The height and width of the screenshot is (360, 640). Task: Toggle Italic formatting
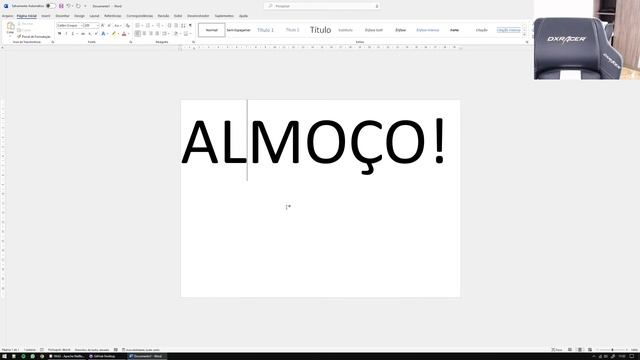tap(66, 33)
